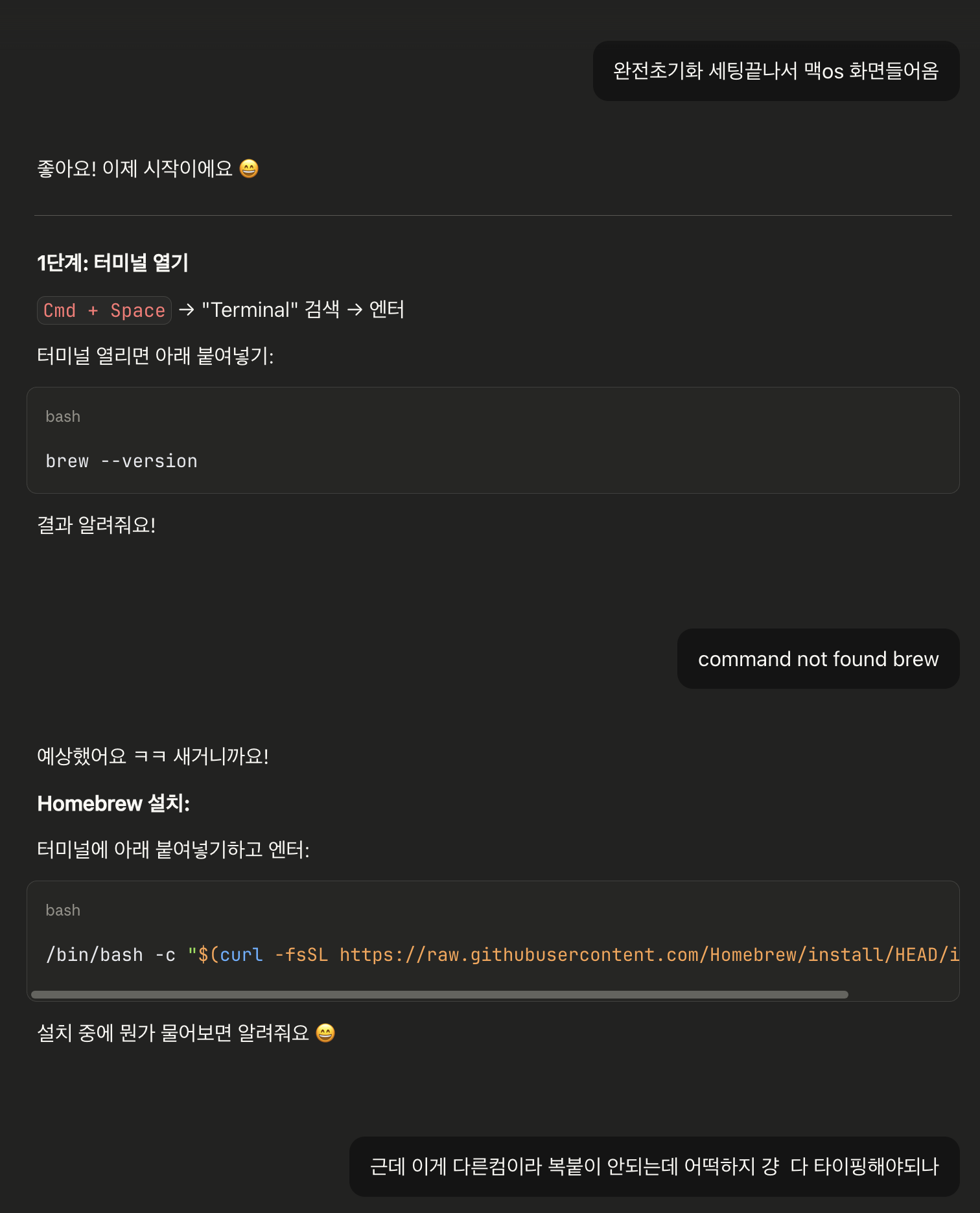Screen dimensions: 980x1213
Task: Click the 'brew --version' command text
Action: [x=121, y=461]
